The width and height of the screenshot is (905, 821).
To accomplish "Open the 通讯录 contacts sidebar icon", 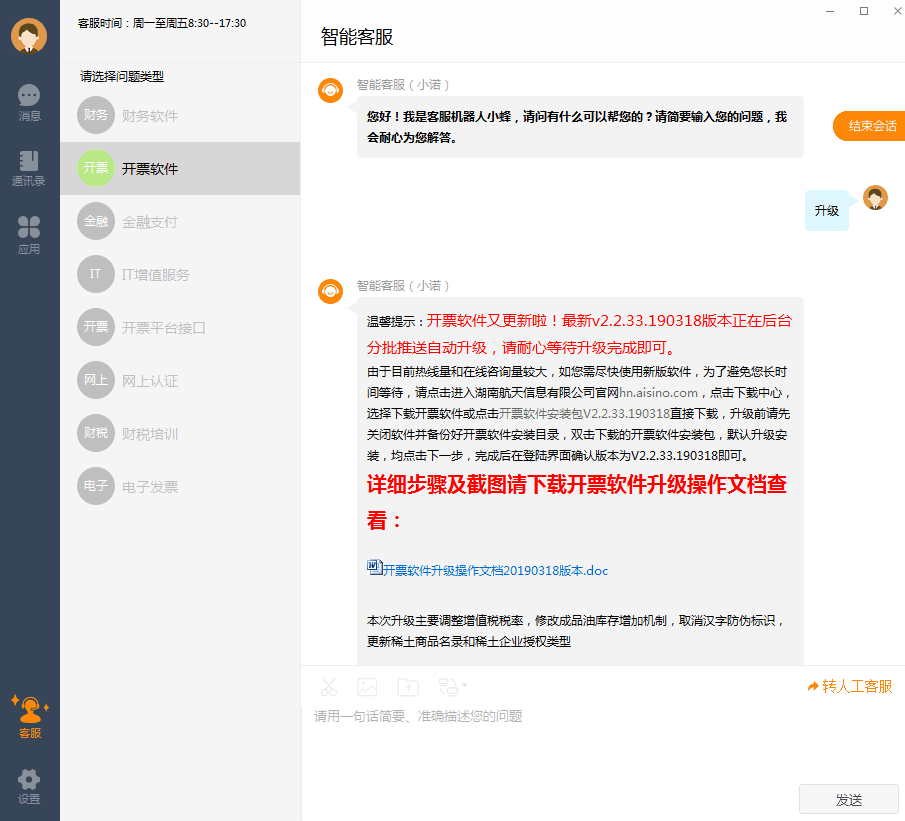I will pyautogui.click(x=29, y=168).
